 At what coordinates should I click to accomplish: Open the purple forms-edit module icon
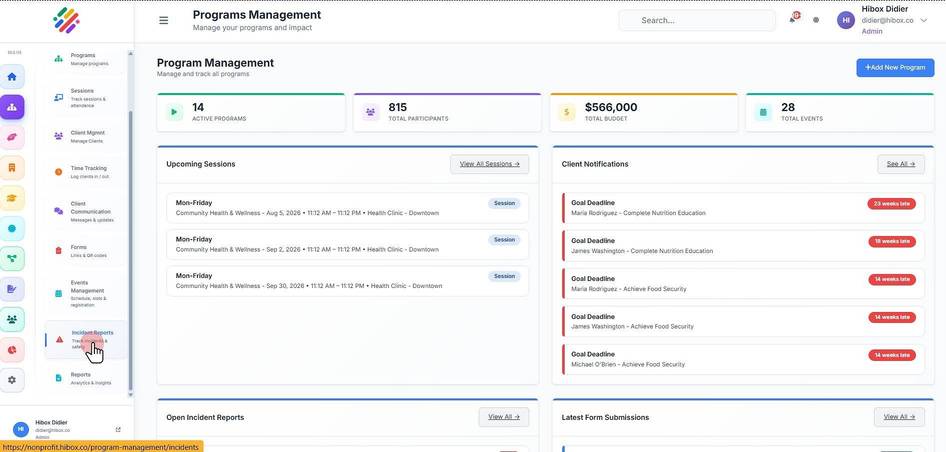(x=12, y=289)
